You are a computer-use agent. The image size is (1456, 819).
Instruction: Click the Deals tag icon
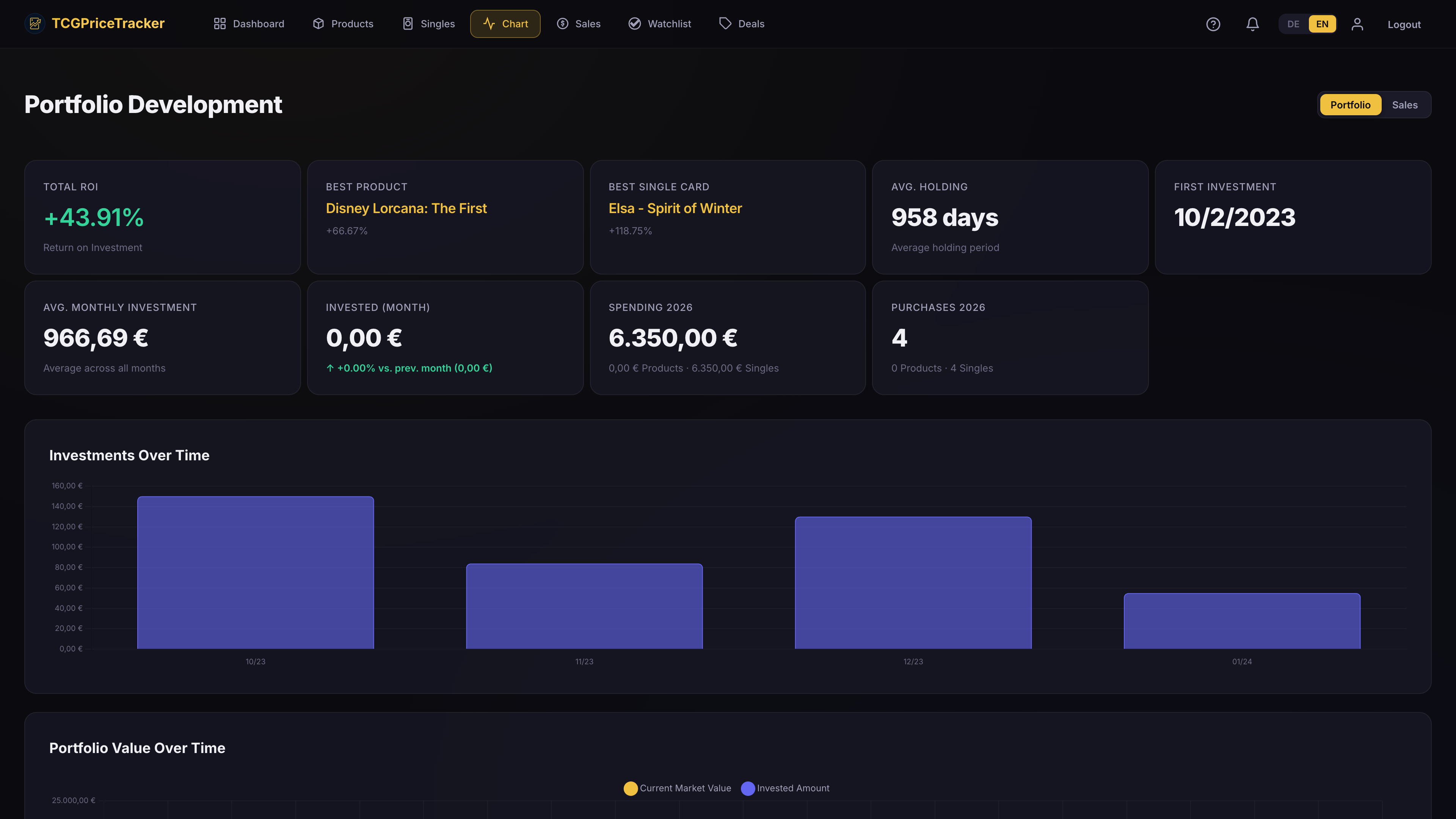point(725,24)
